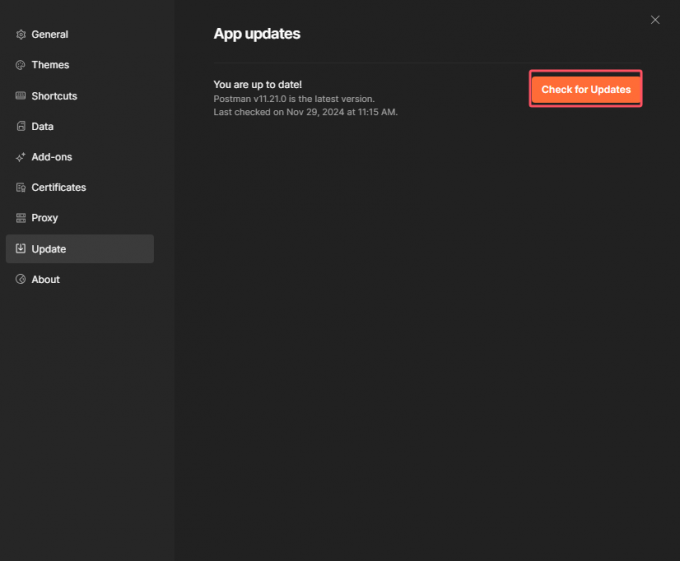Viewport: 680px width, 561px height.
Task: Select the Update tab
Action: point(80,249)
